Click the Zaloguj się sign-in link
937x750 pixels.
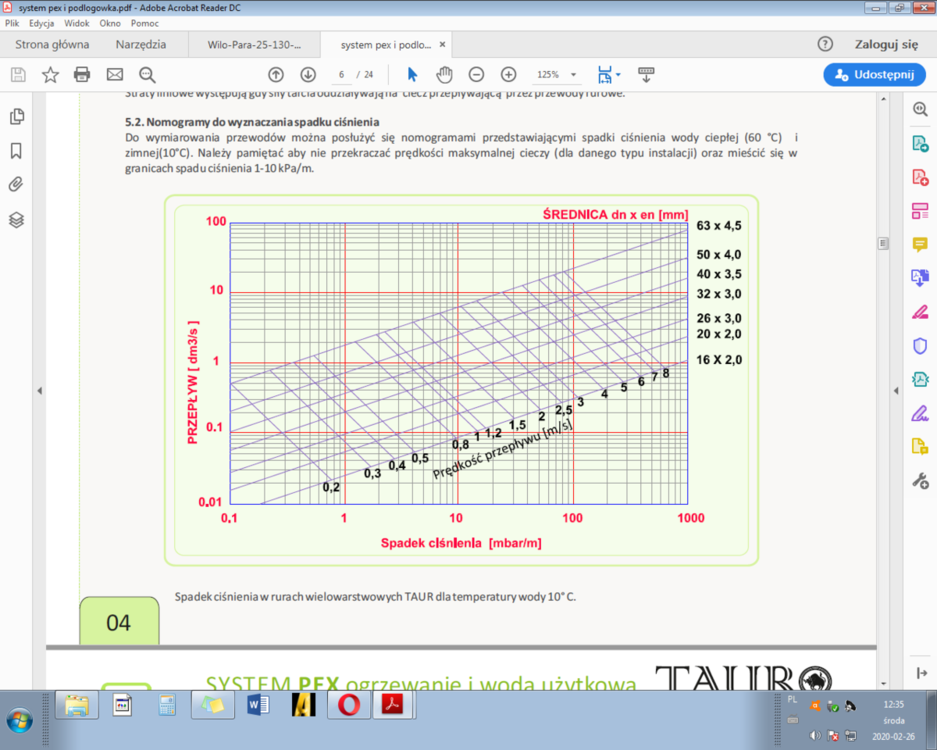tap(885, 45)
